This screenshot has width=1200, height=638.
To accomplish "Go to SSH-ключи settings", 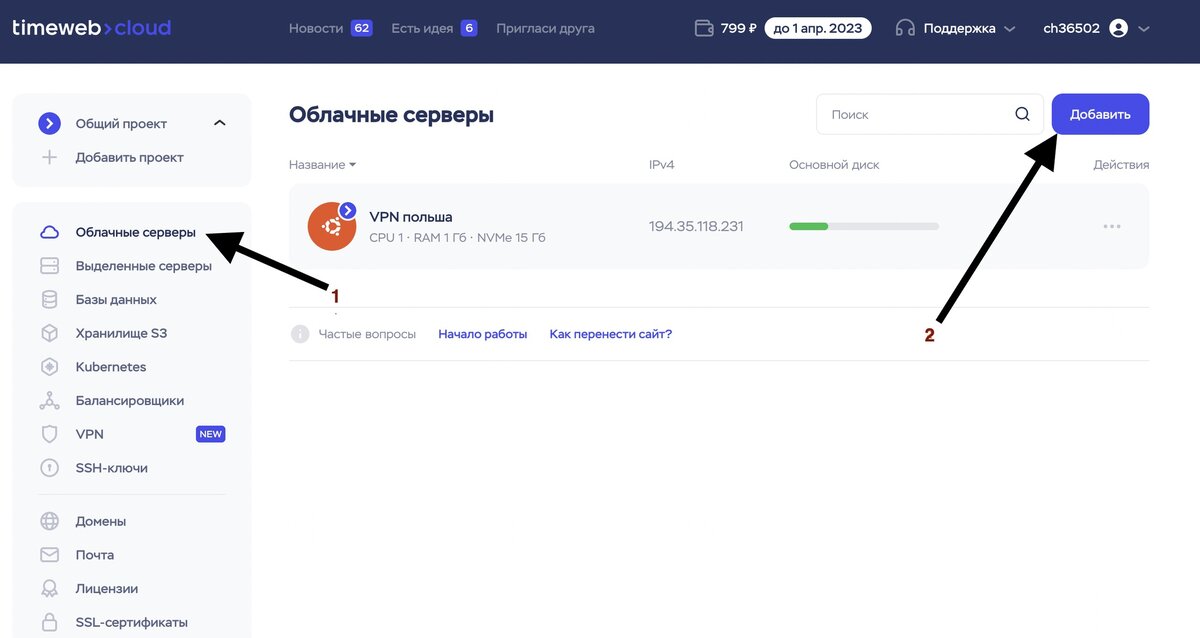I will coord(112,467).
